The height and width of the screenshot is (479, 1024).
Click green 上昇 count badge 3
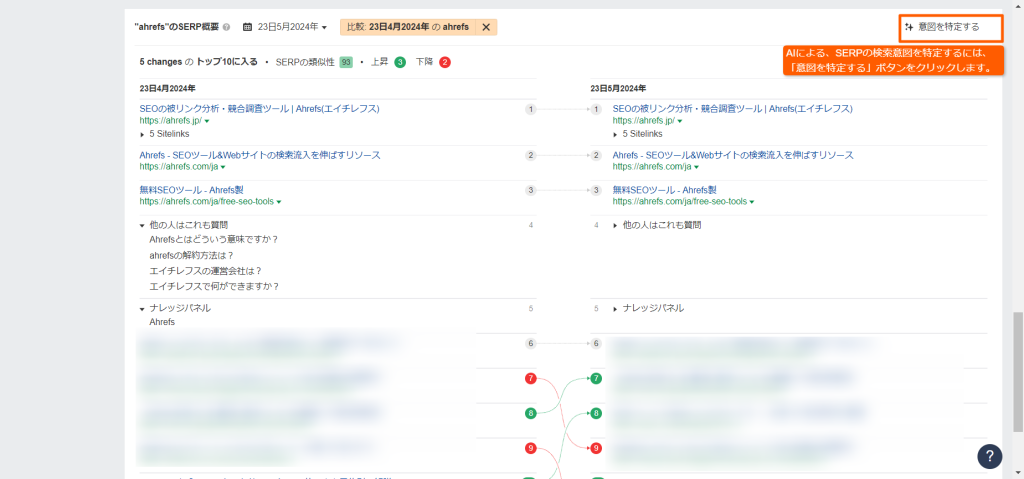(400, 62)
